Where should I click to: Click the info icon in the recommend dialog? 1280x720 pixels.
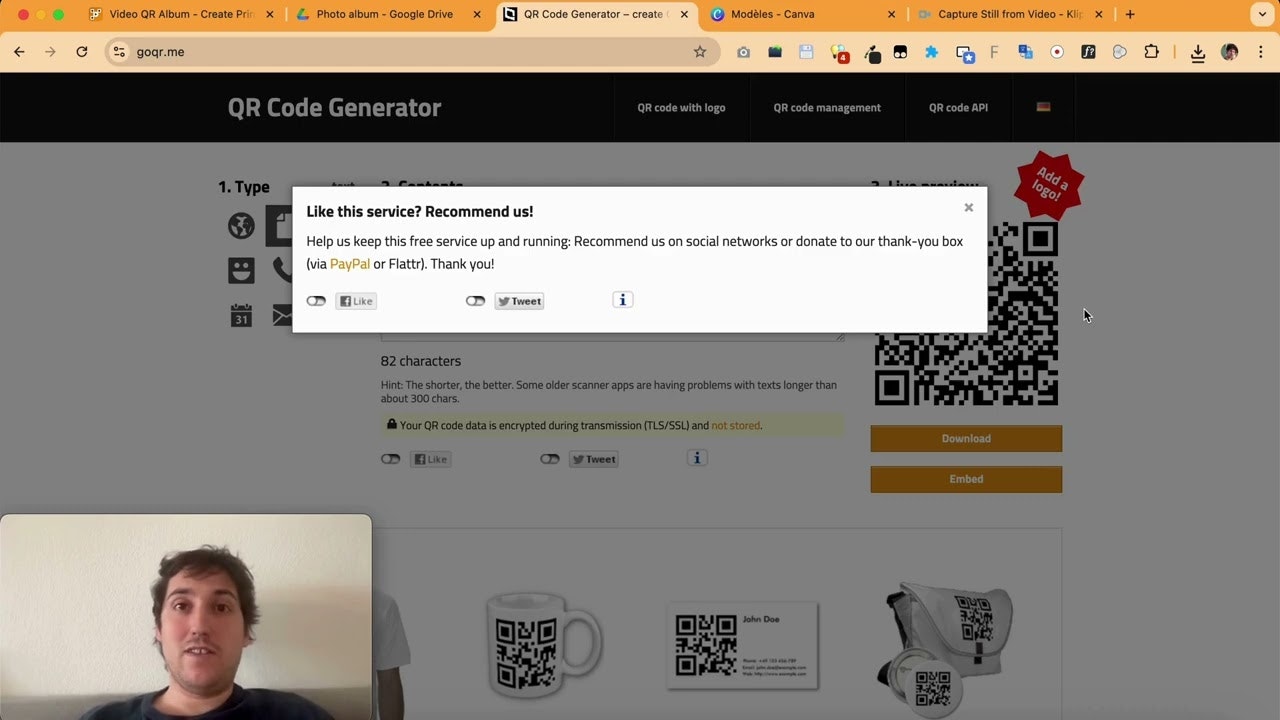point(622,300)
